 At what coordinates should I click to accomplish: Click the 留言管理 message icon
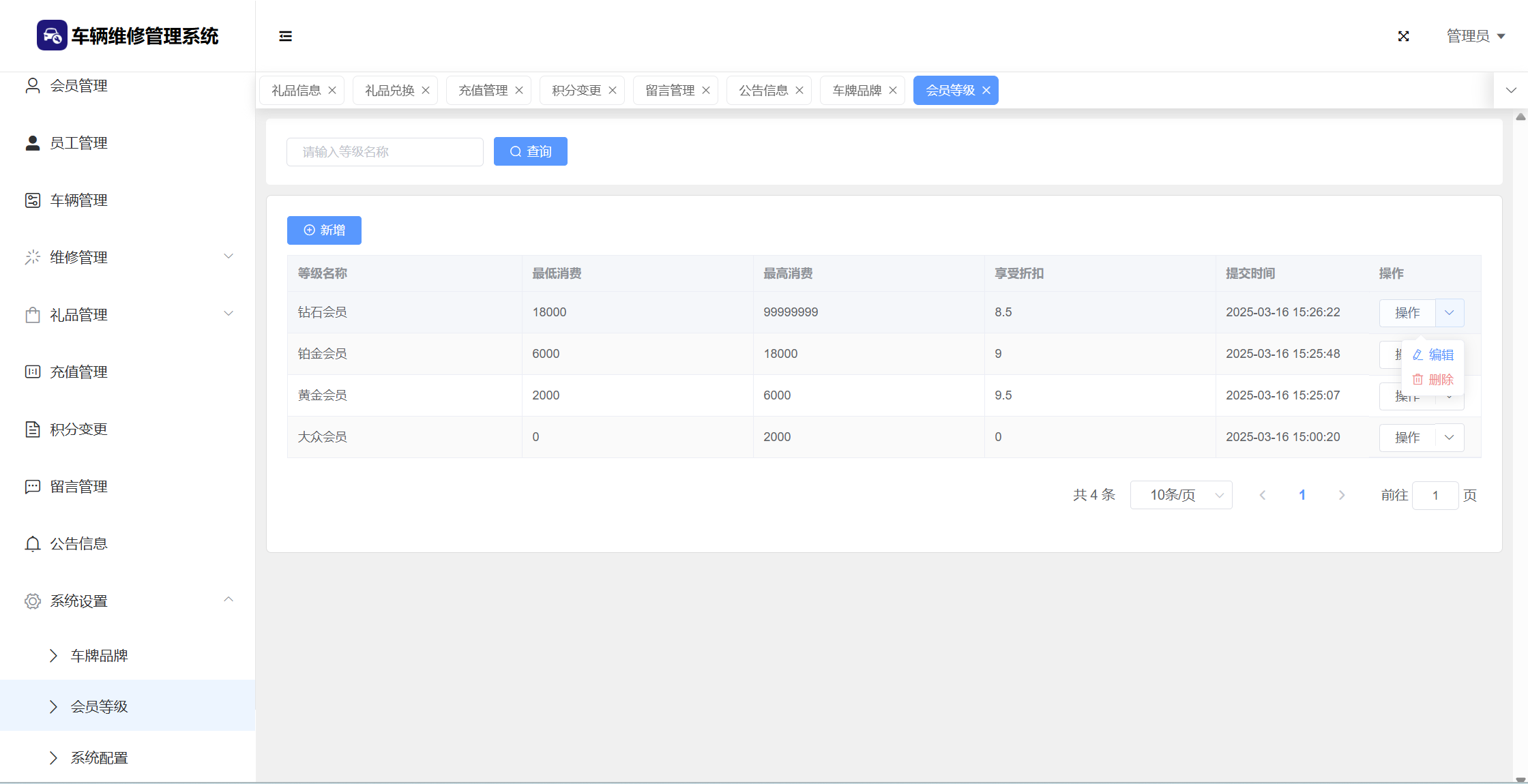(32, 487)
